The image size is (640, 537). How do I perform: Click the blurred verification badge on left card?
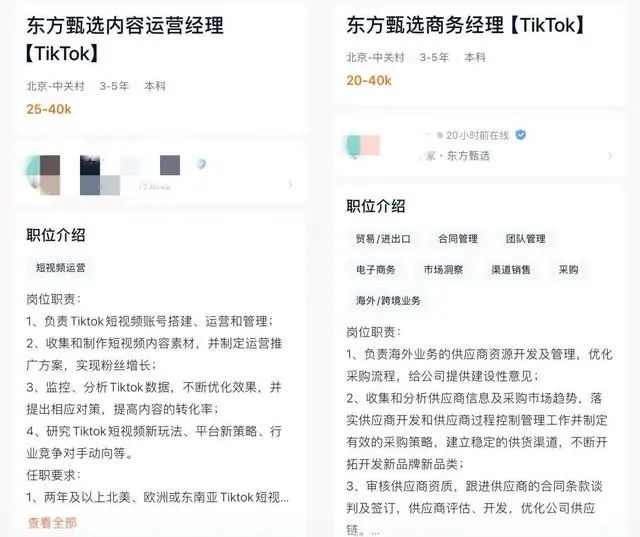[x=202, y=164]
